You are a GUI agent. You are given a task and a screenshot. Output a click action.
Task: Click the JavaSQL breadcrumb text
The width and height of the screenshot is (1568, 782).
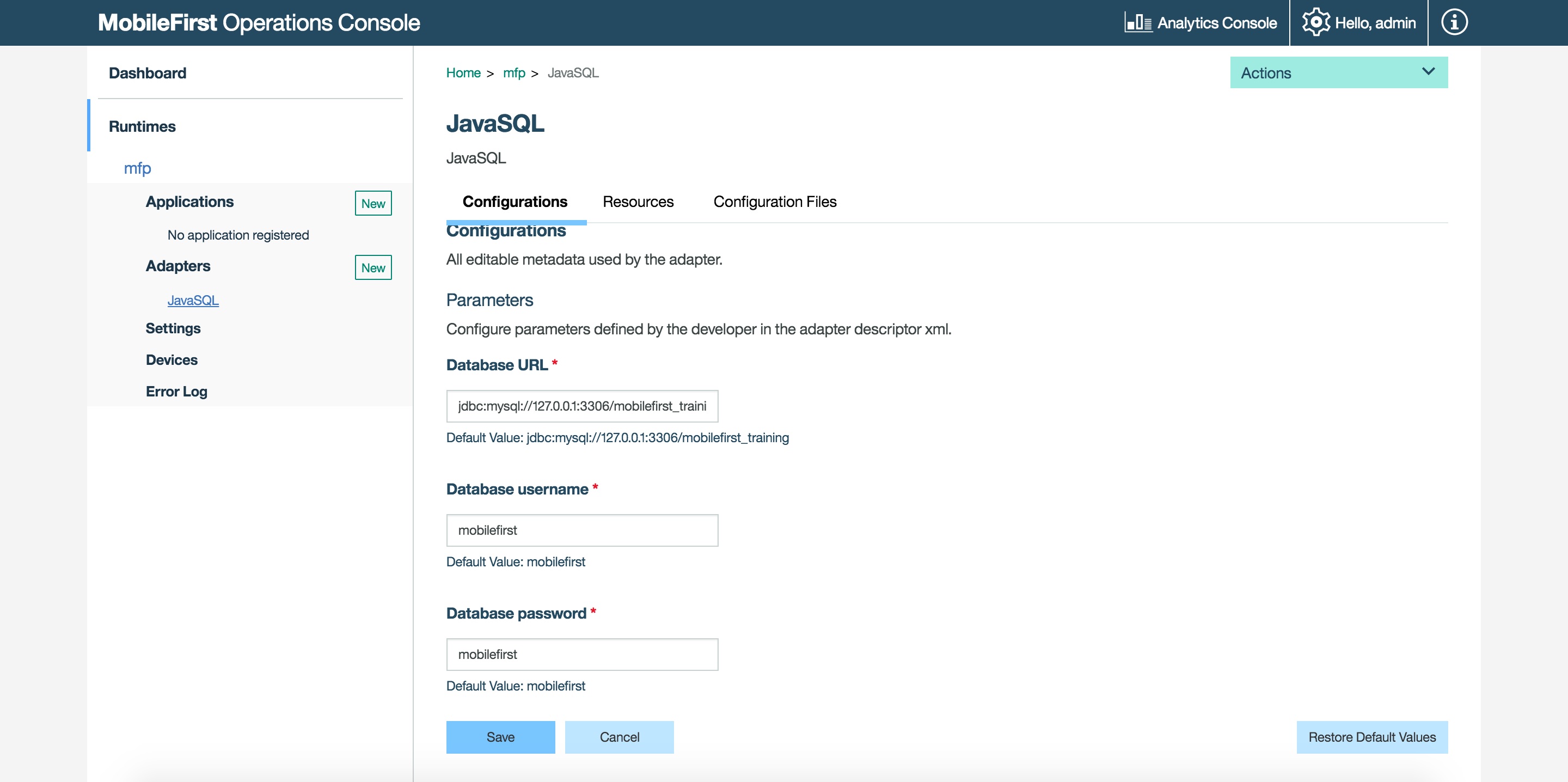(x=573, y=72)
